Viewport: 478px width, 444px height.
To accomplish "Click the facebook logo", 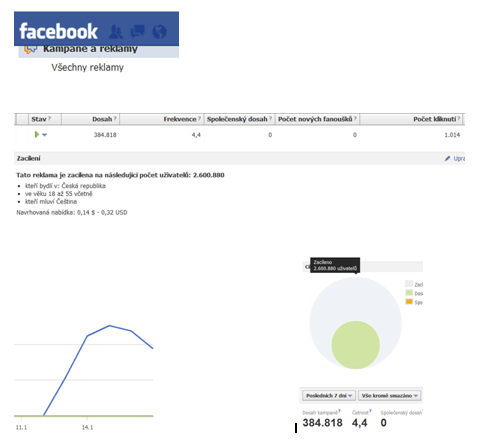I will click(58, 31).
